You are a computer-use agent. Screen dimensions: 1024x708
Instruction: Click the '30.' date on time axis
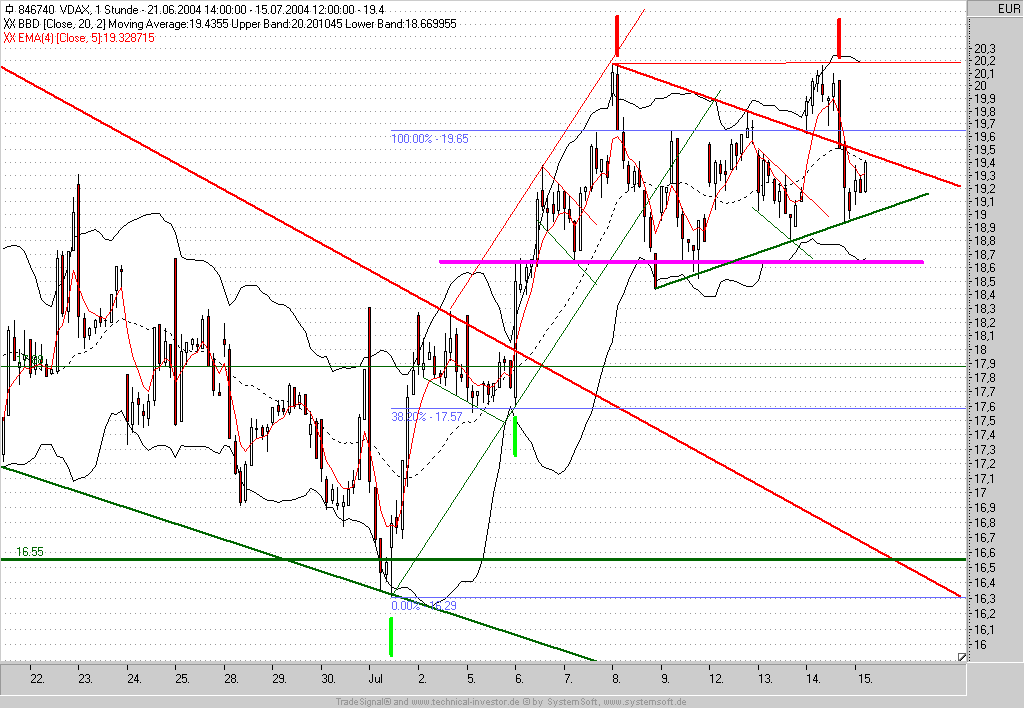328,679
